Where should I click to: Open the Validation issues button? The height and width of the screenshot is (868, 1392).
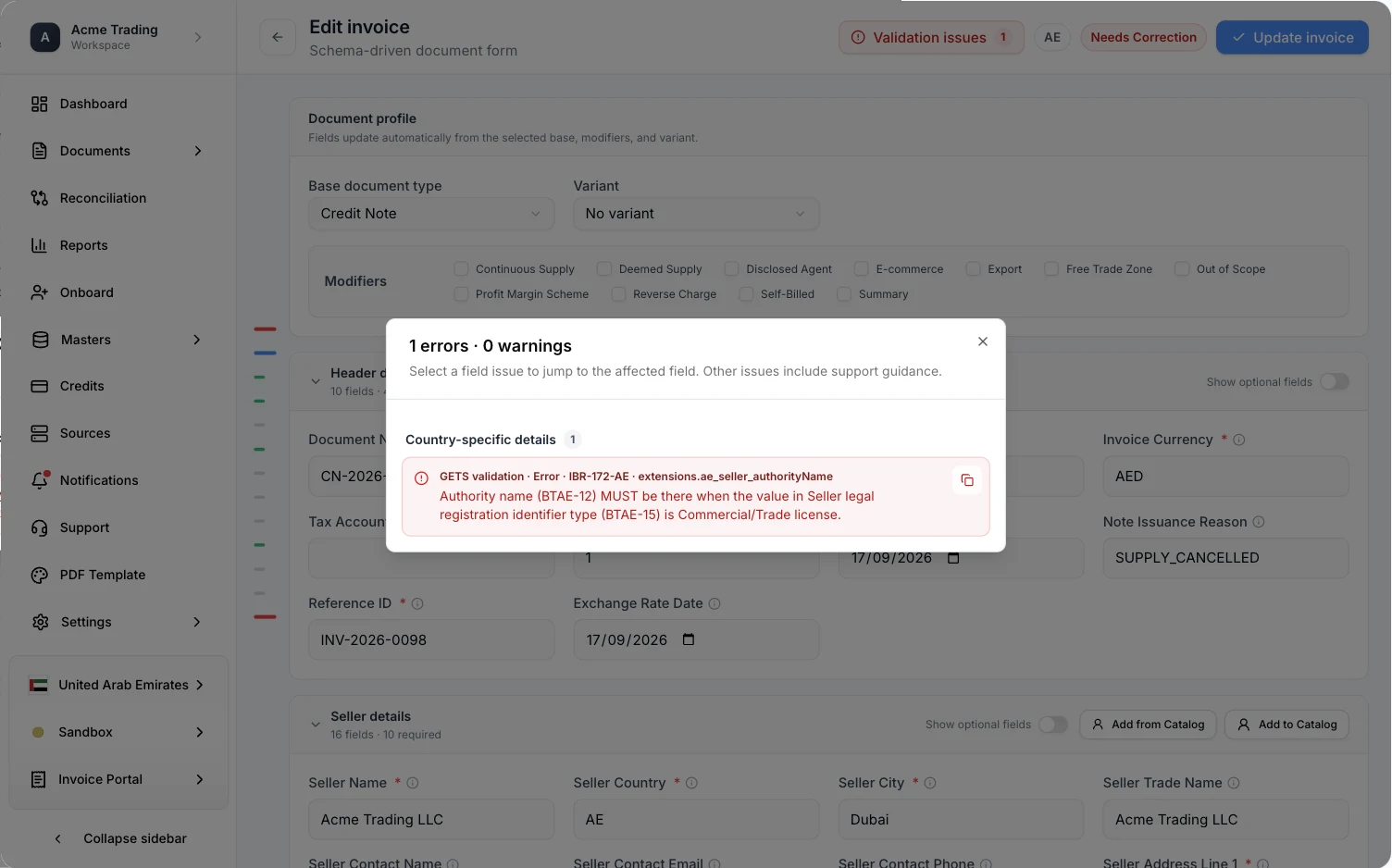click(931, 37)
